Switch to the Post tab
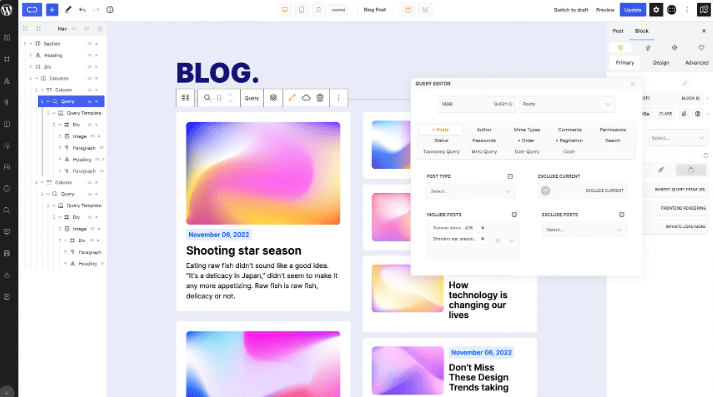 (x=618, y=31)
